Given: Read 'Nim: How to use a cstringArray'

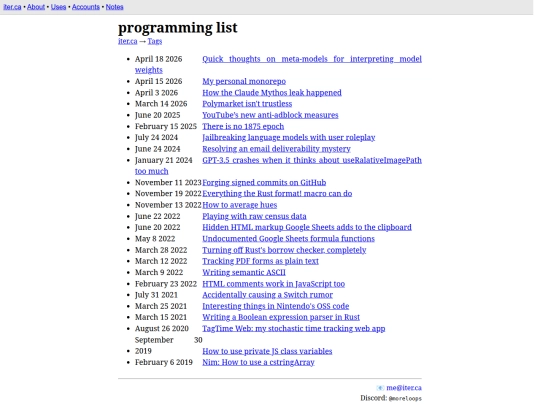Looking at the screenshot, I should pyautogui.click(x=258, y=362).
